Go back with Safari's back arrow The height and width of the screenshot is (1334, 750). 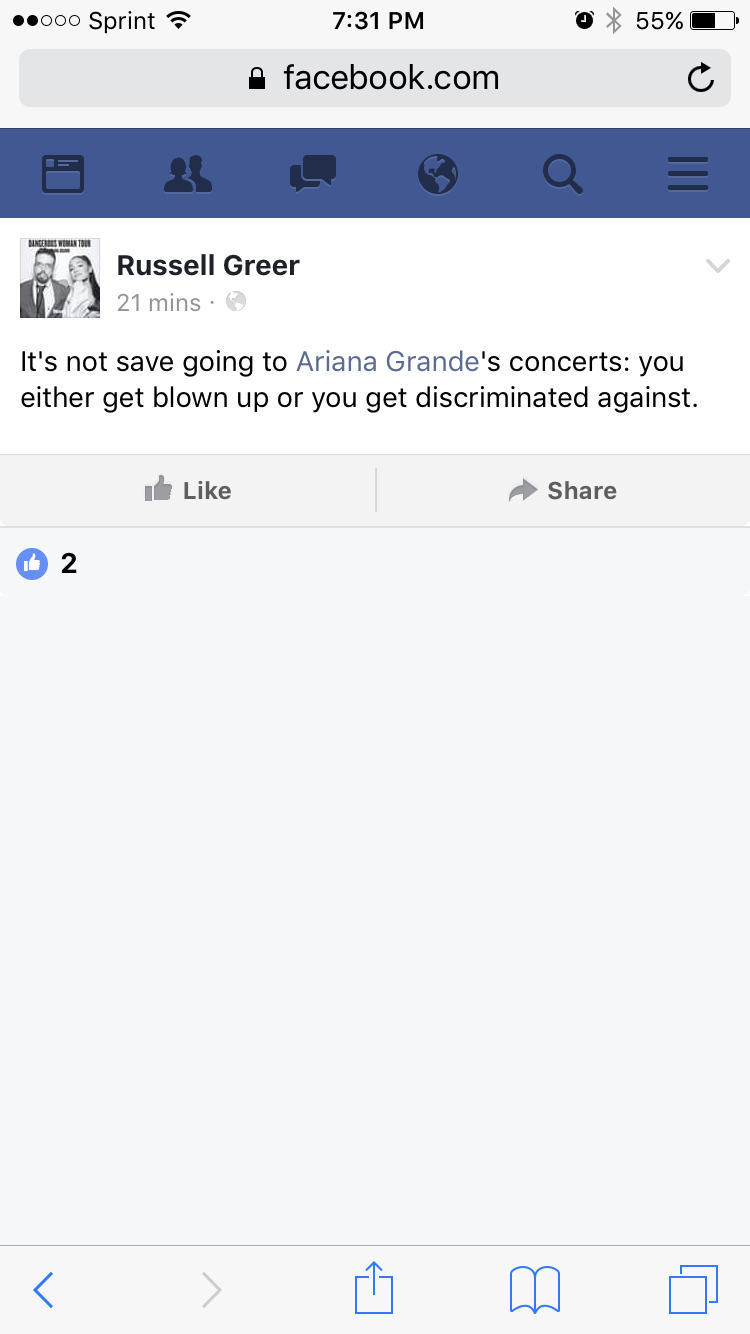click(x=43, y=1290)
